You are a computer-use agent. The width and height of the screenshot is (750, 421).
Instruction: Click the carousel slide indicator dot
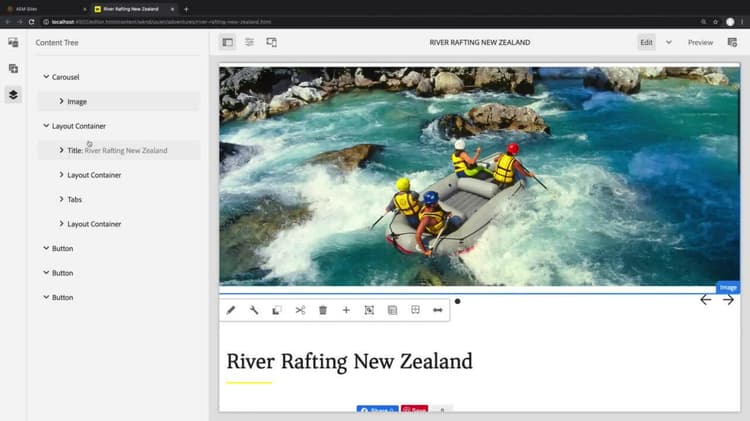[x=457, y=301]
